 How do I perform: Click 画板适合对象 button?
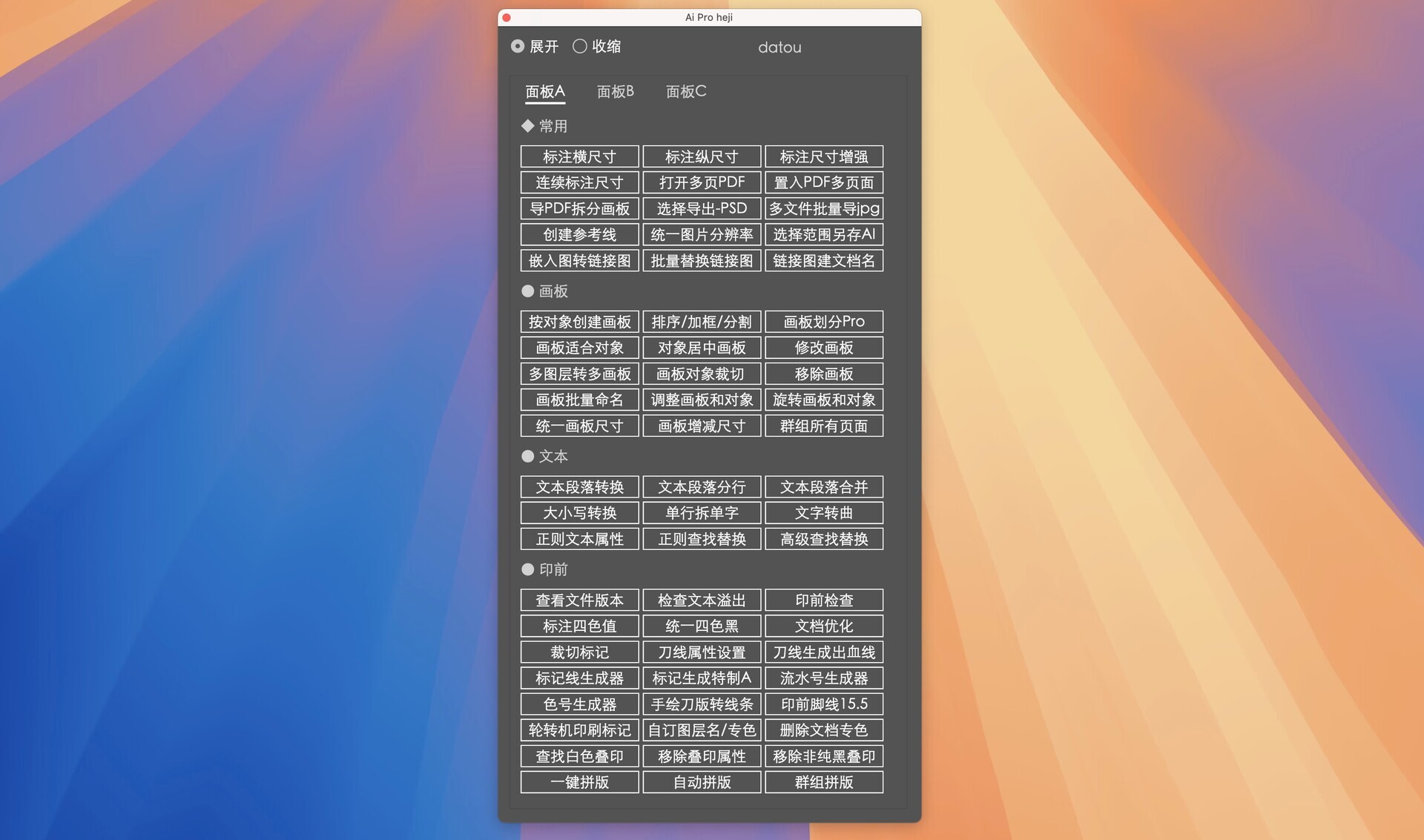(x=580, y=348)
